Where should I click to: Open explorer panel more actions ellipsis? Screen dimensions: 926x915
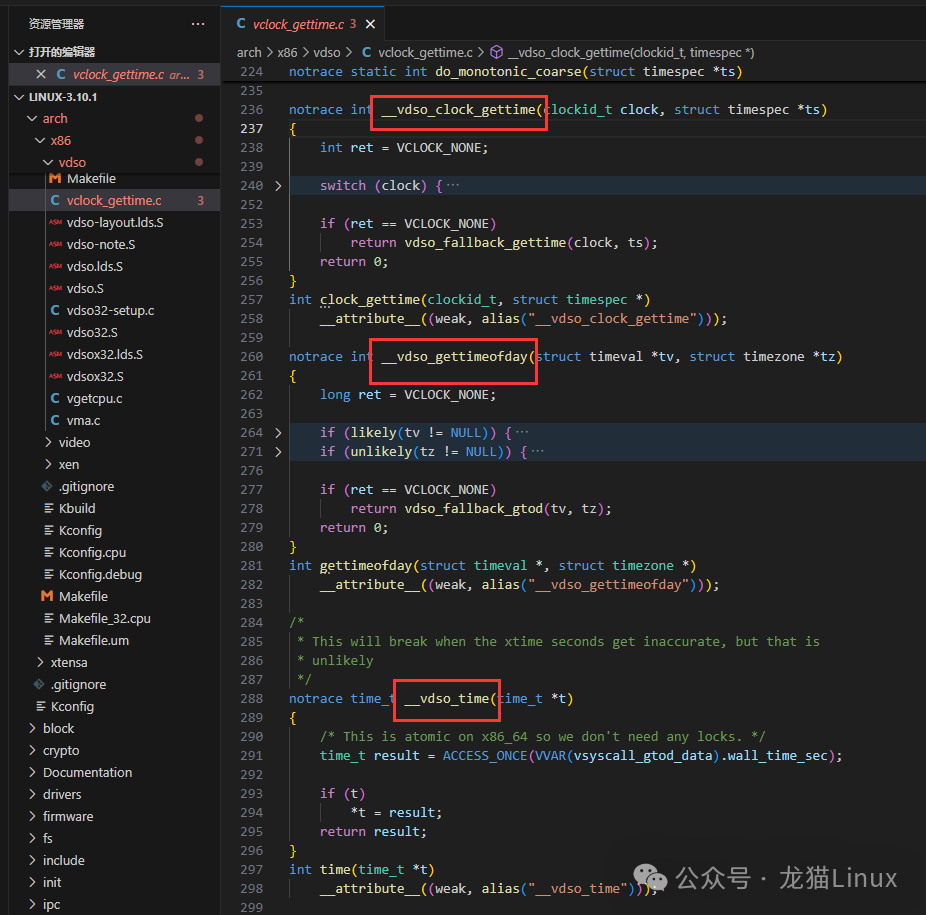coord(198,24)
